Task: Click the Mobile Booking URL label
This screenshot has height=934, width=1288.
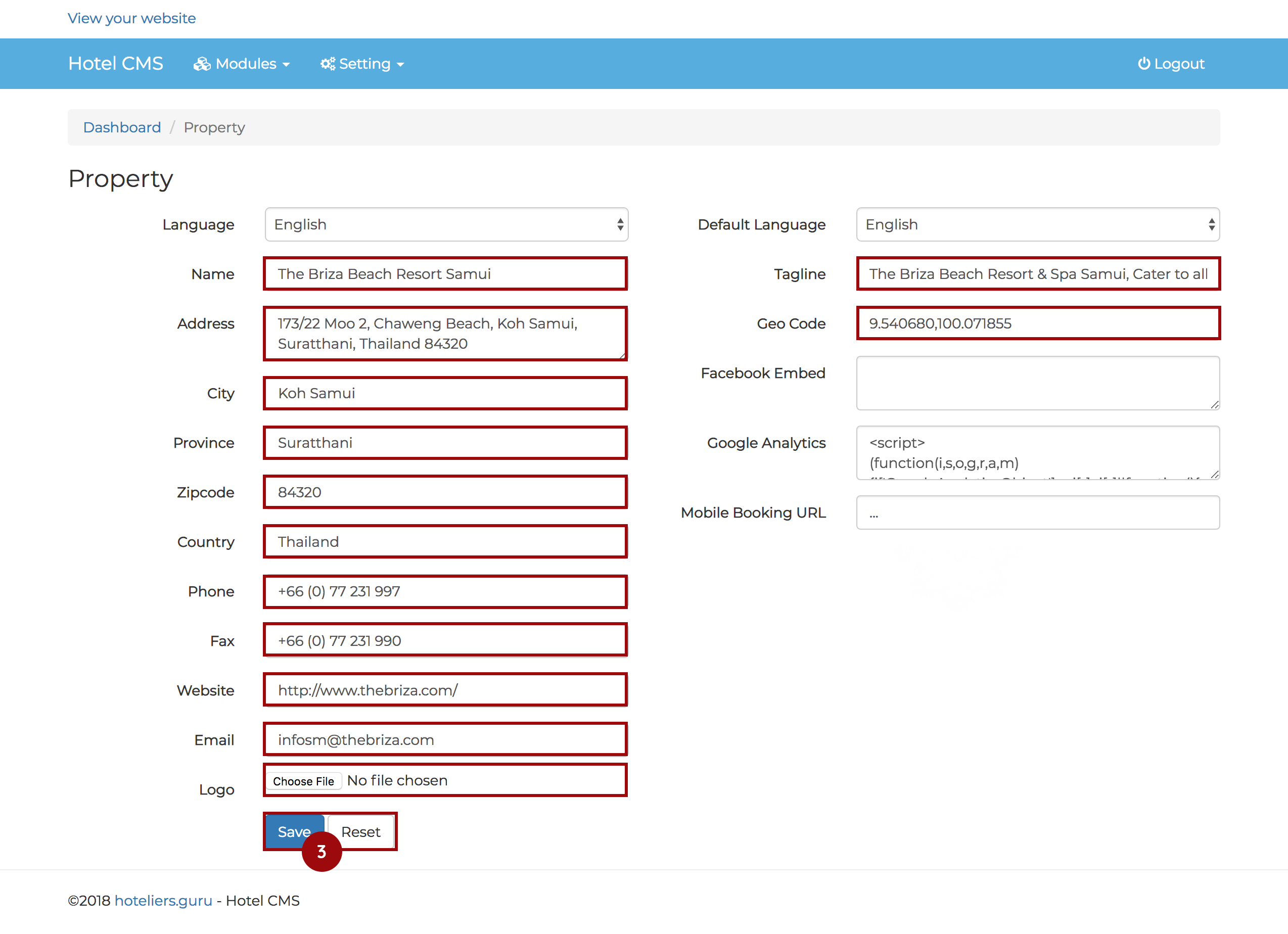Action: [753, 512]
